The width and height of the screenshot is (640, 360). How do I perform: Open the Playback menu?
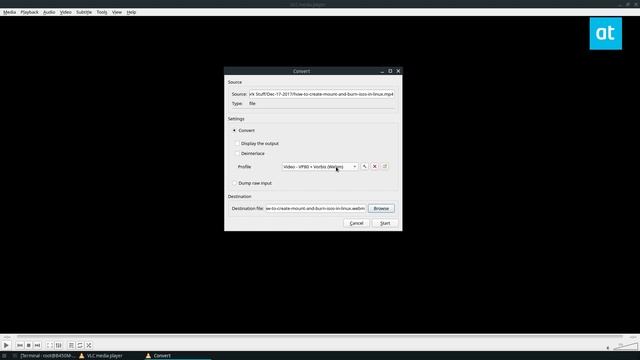point(29,12)
